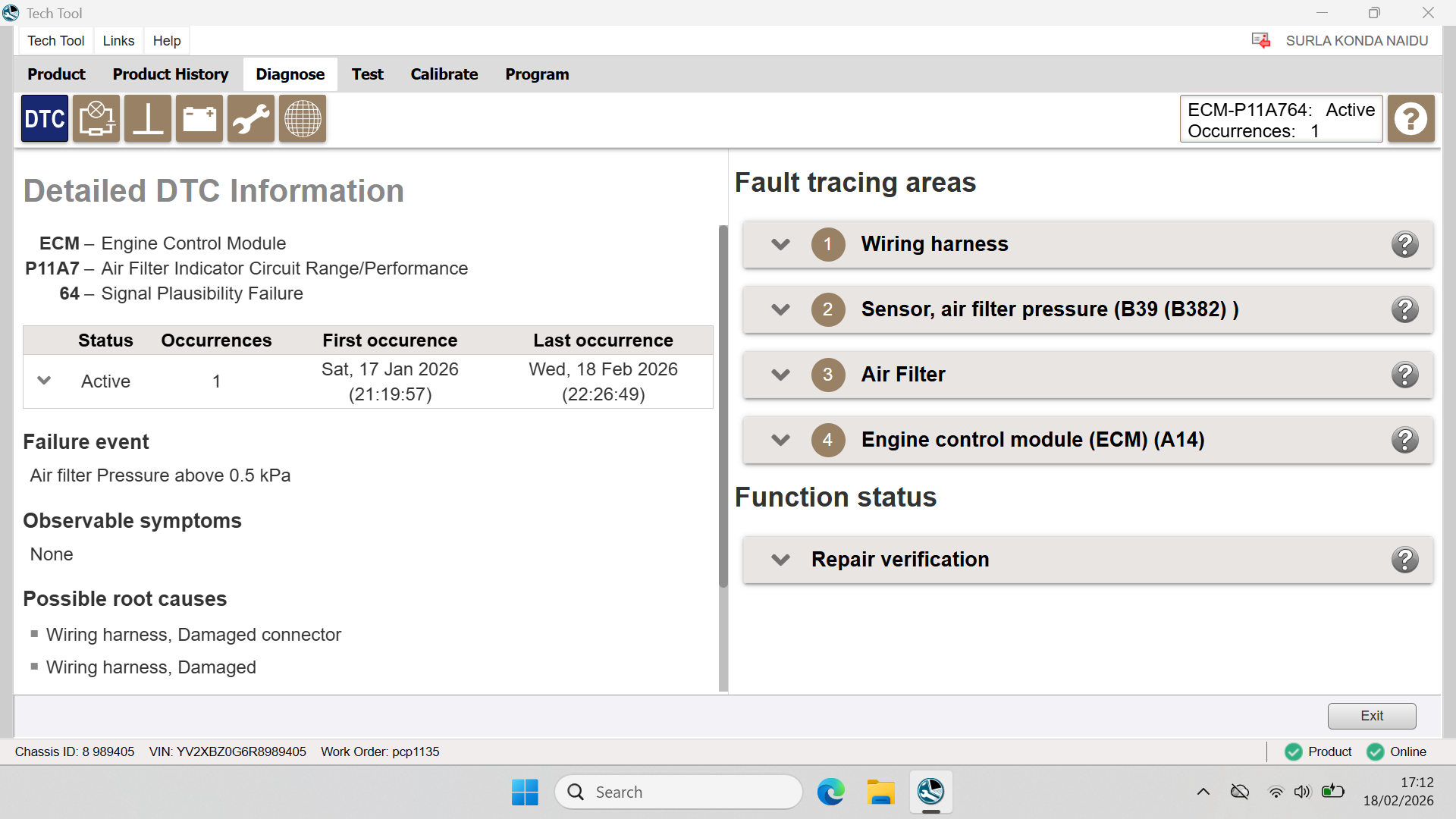The image size is (1456, 819).
Task: Expand Engine control module (ECM) section
Action: pyautogui.click(x=780, y=440)
